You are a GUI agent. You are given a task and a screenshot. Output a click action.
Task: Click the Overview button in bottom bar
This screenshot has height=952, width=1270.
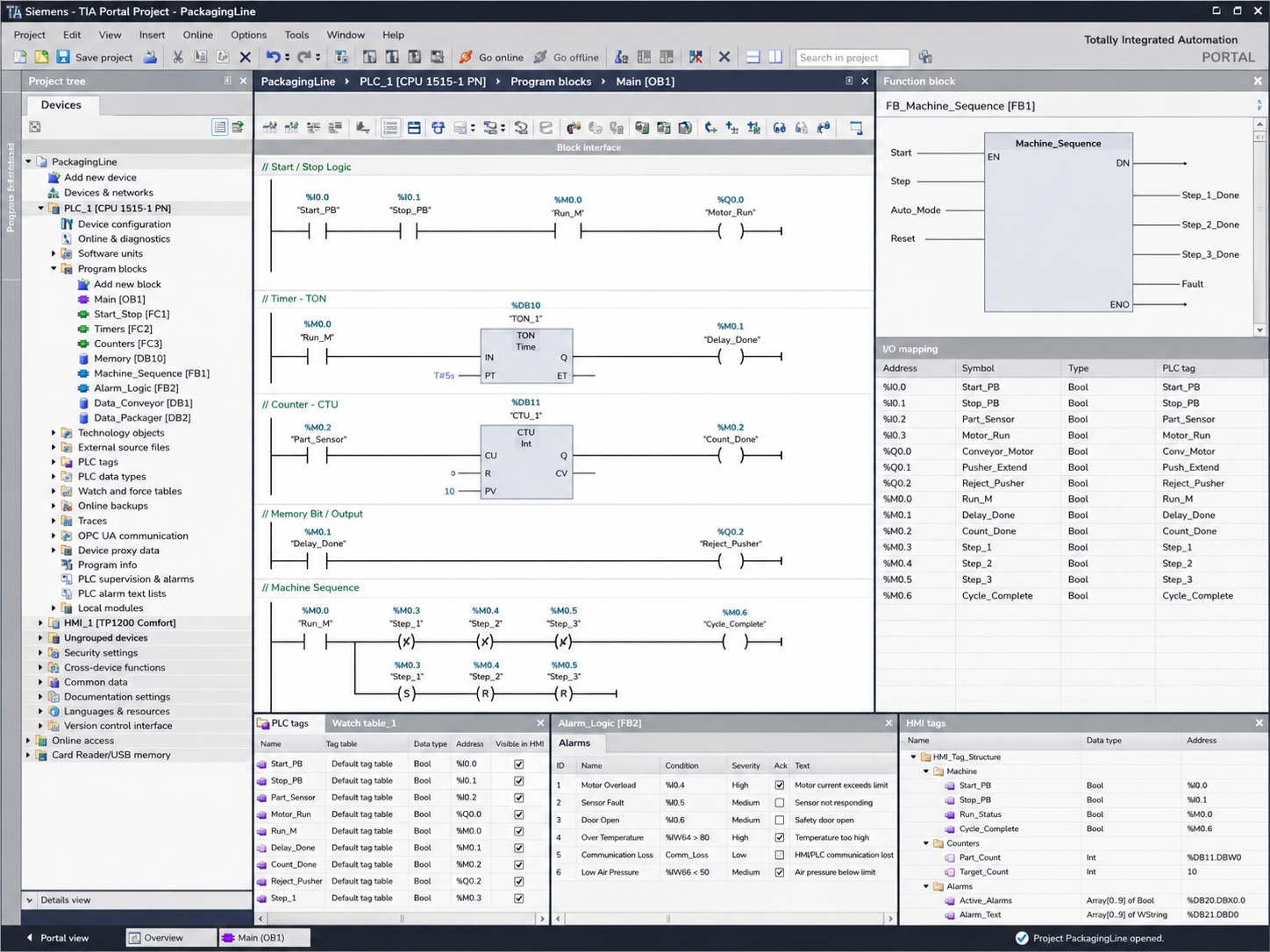[170, 938]
